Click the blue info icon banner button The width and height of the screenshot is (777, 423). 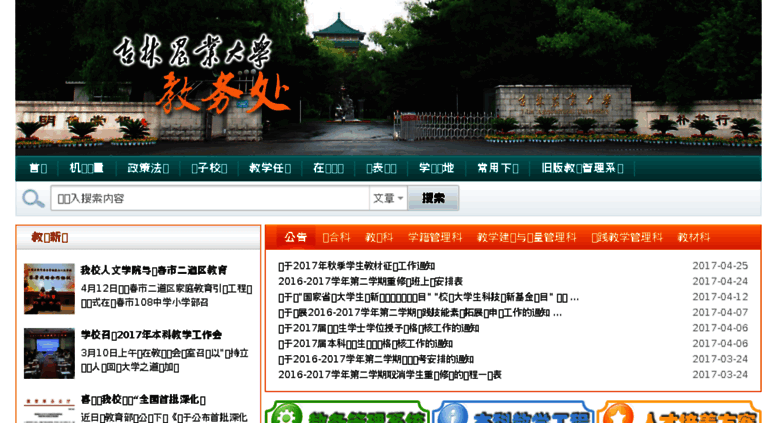(513, 412)
